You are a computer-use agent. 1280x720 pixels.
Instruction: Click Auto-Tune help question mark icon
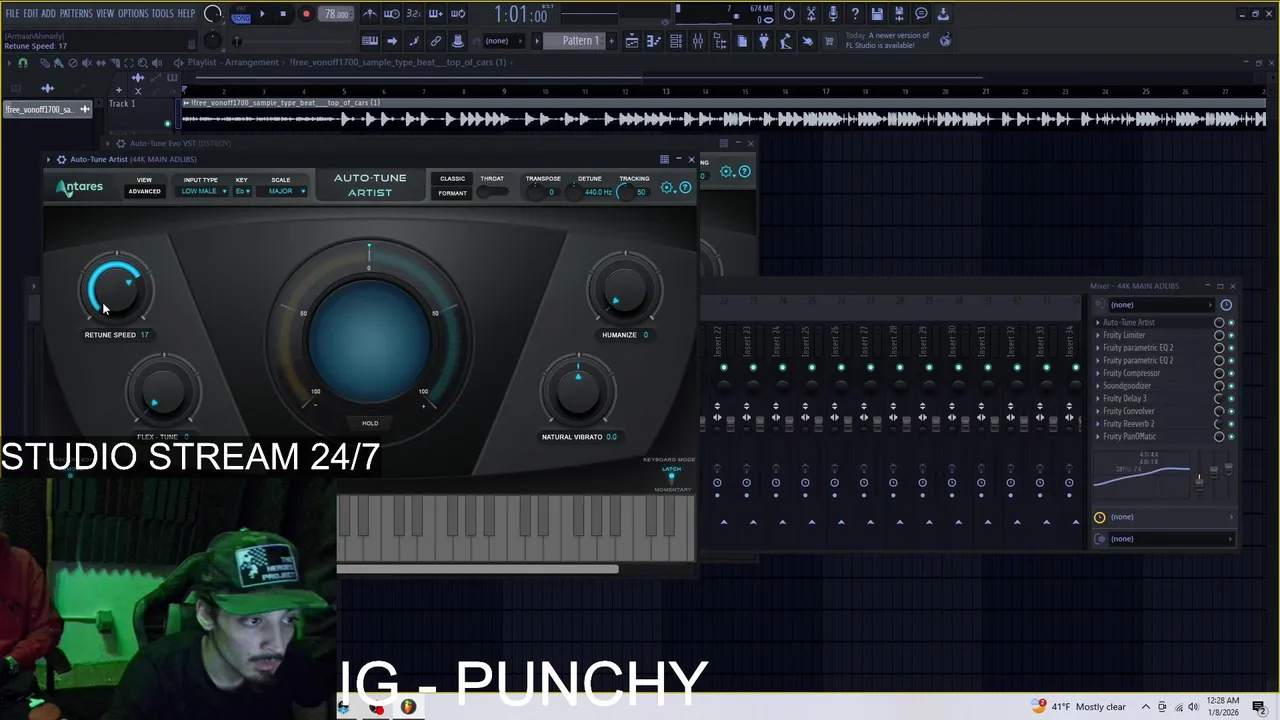[685, 188]
